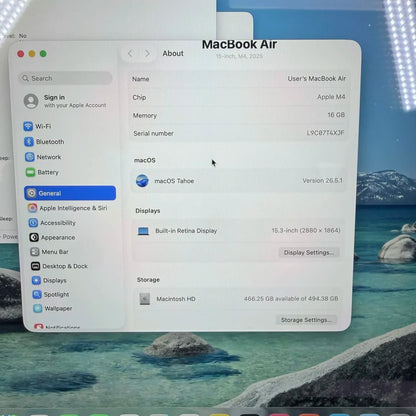416x416 pixels.
Task: Click the Apple Account avatar icon
Action: pos(31,101)
